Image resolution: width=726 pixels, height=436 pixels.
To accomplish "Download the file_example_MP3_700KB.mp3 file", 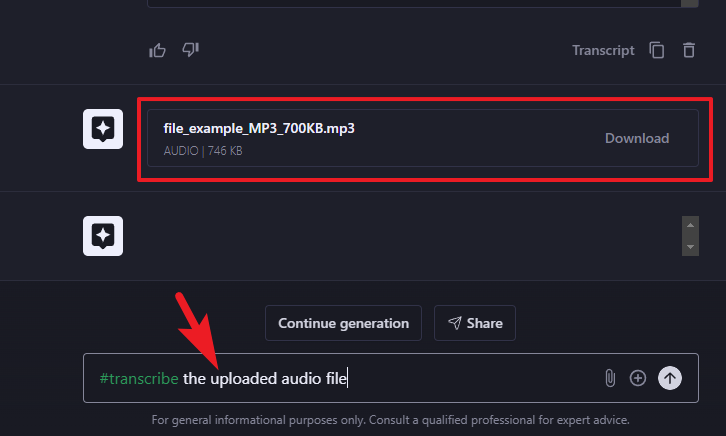I will [637, 138].
